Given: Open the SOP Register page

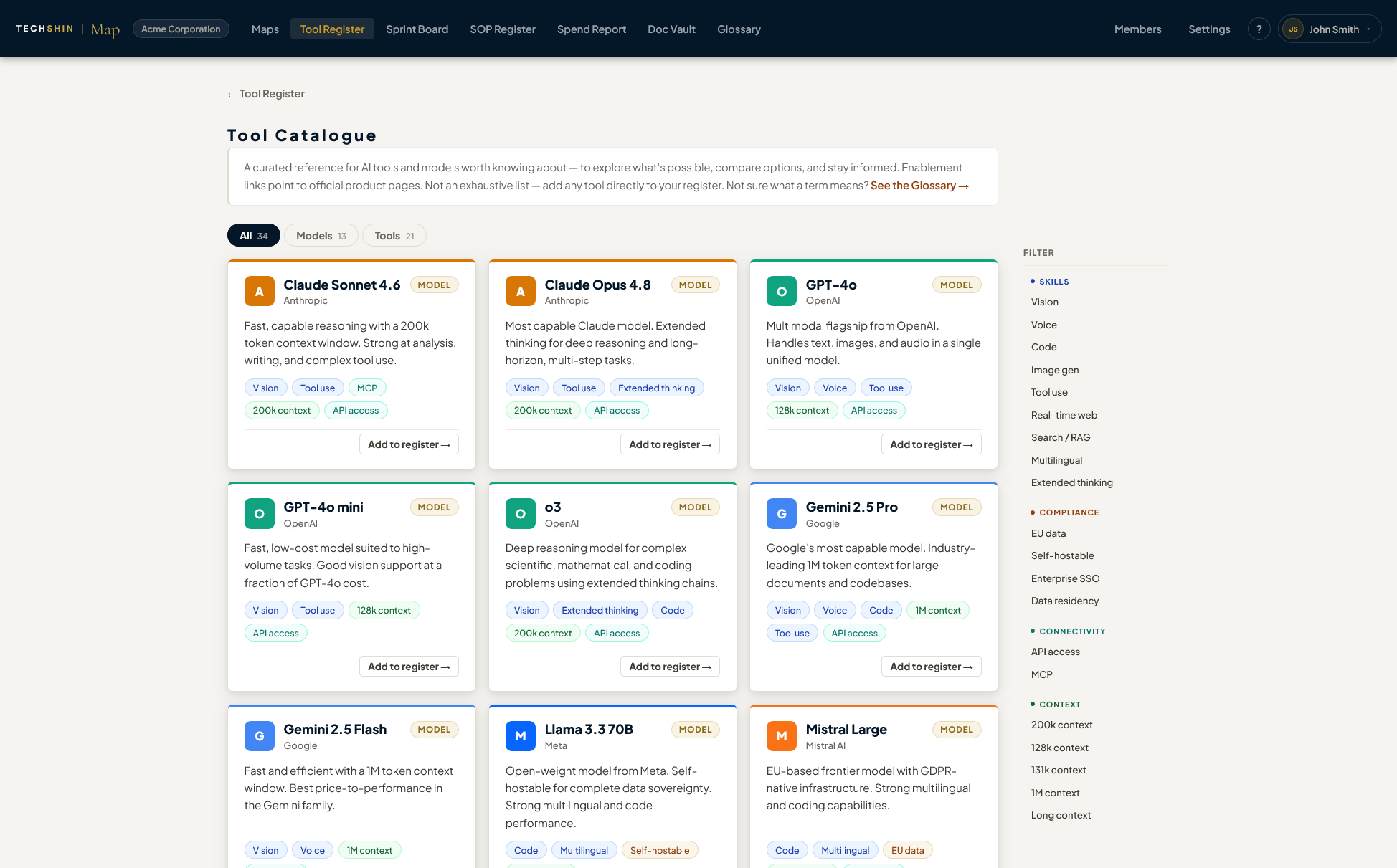Looking at the screenshot, I should click(x=503, y=29).
